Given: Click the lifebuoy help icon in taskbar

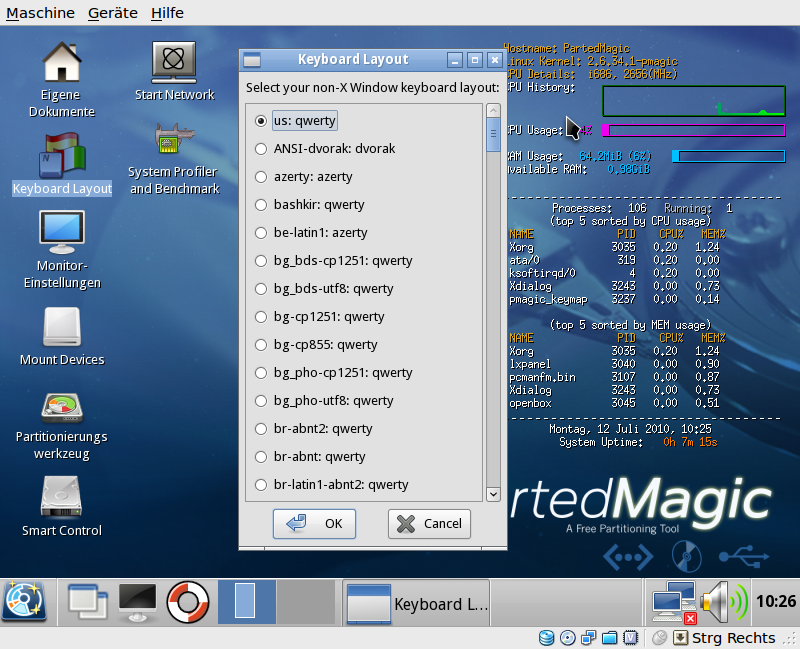Looking at the screenshot, I should click(186, 602).
